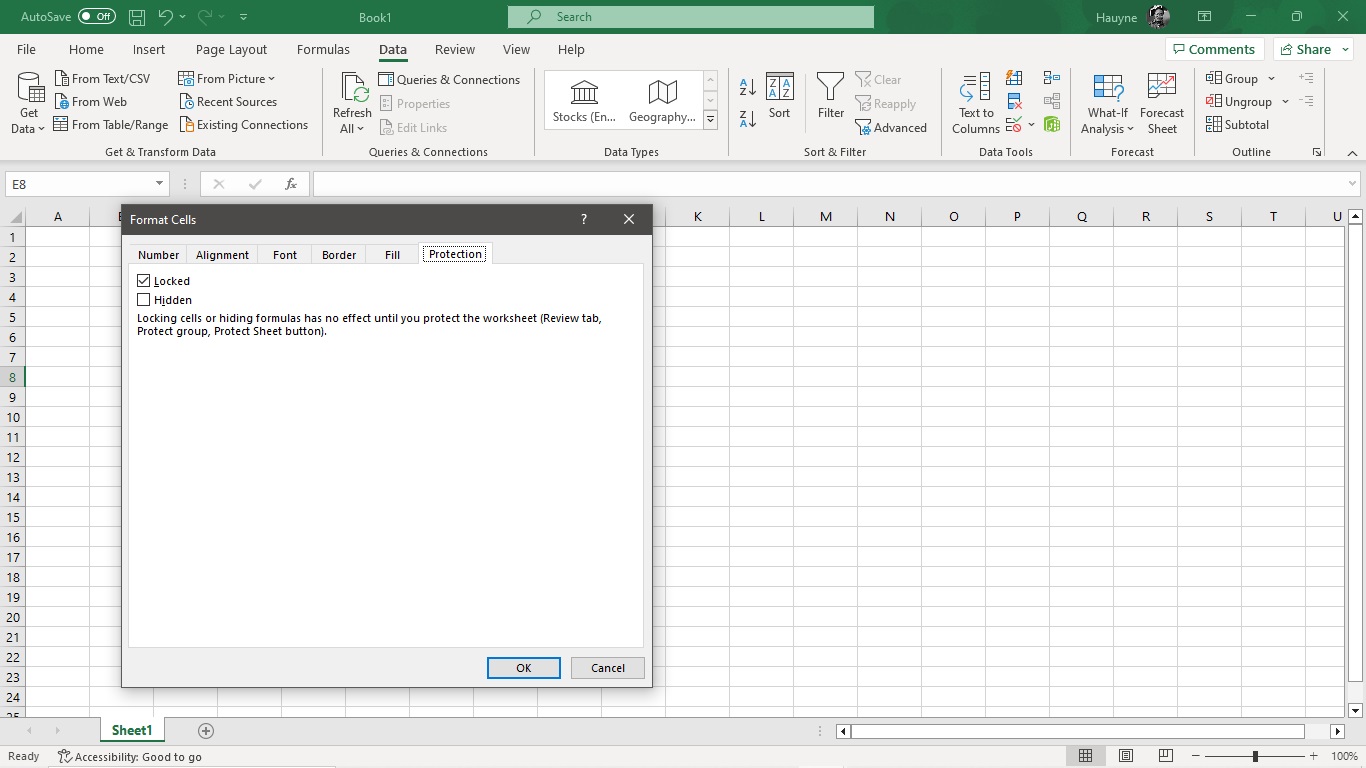Cancel the Format Cells dialog
Viewport: 1366px width, 768px height.
click(608, 668)
